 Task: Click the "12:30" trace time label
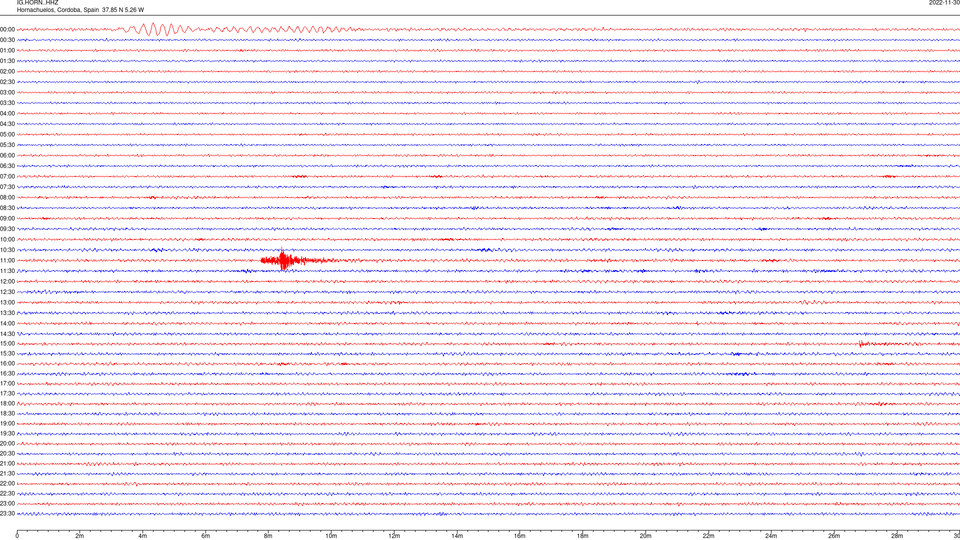7,292
